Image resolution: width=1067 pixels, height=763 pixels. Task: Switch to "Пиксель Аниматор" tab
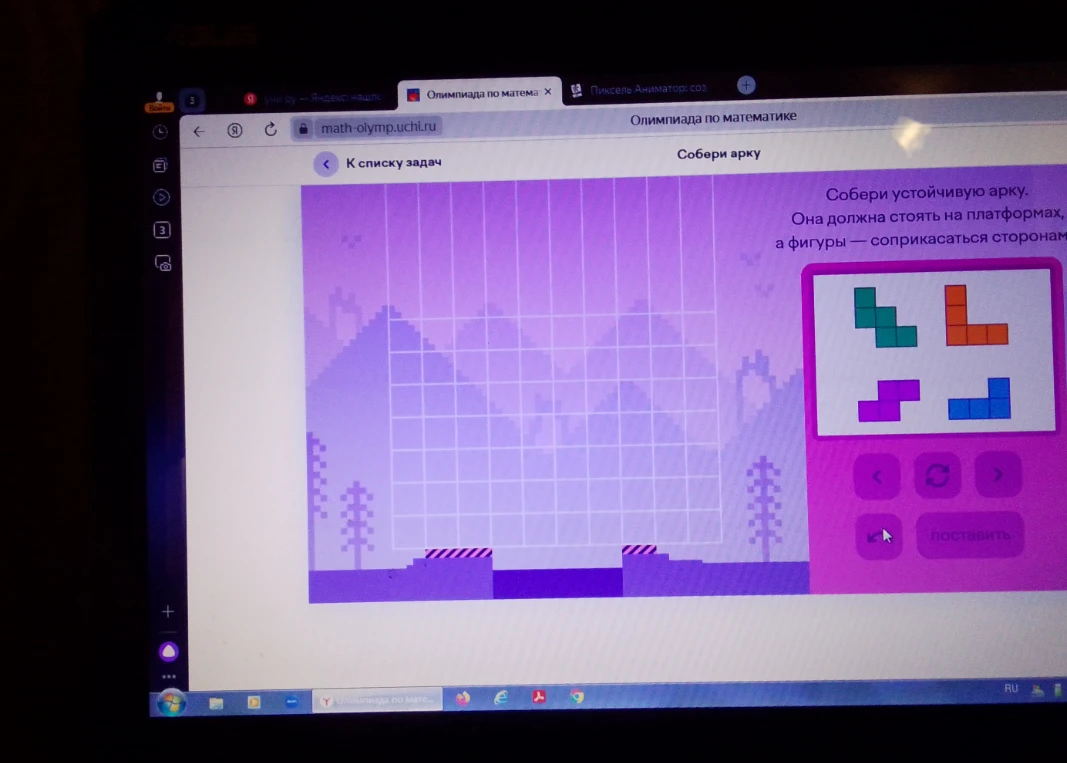(640, 89)
